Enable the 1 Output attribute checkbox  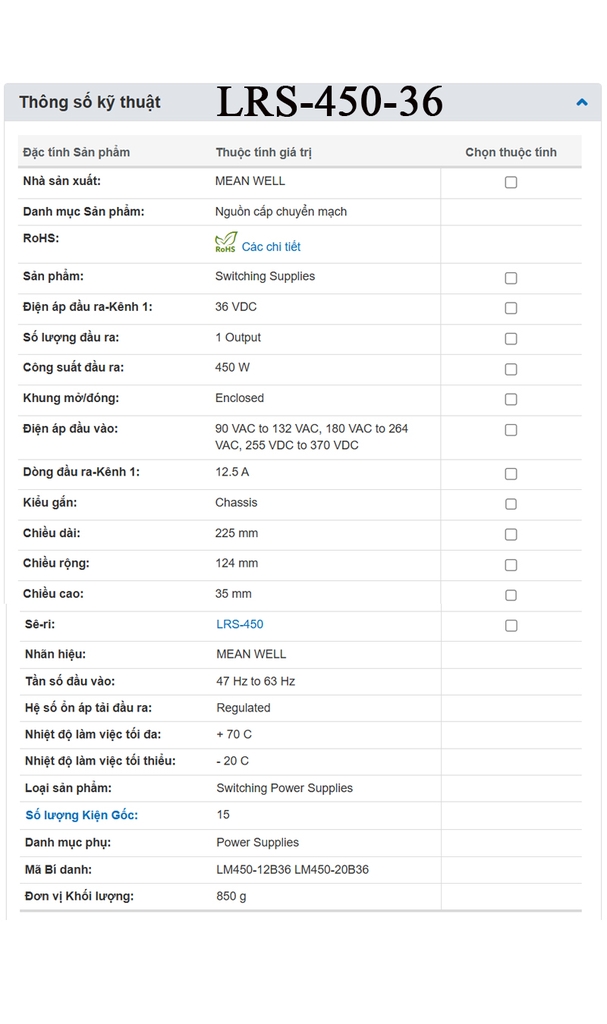511,339
